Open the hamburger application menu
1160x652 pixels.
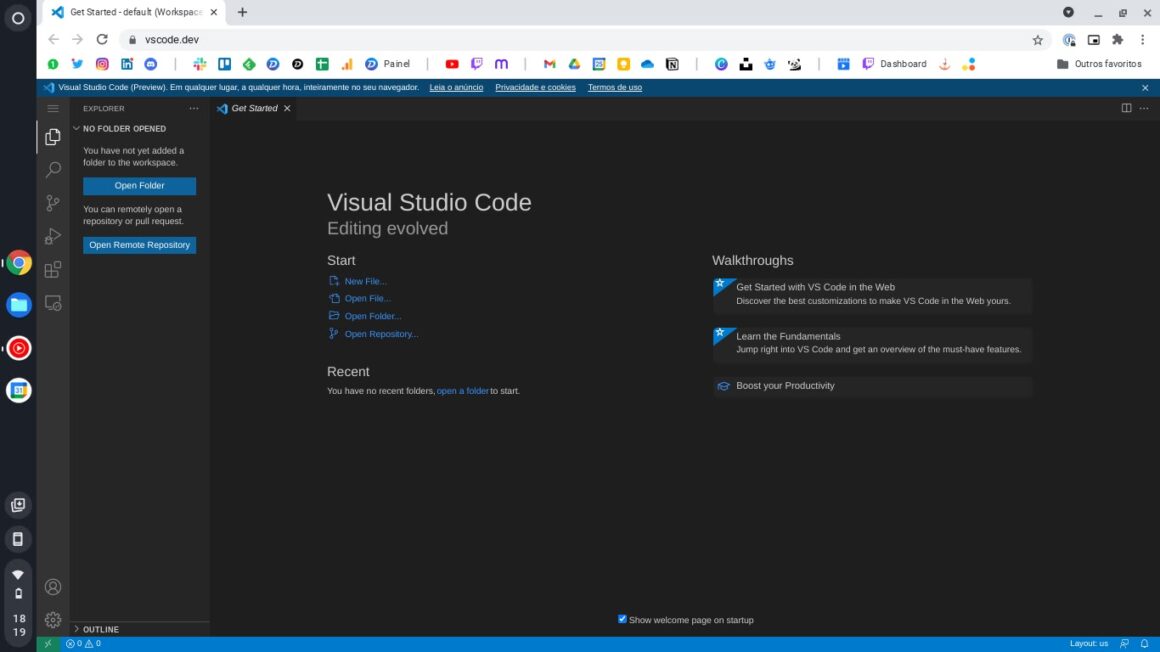[x=53, y=108]
